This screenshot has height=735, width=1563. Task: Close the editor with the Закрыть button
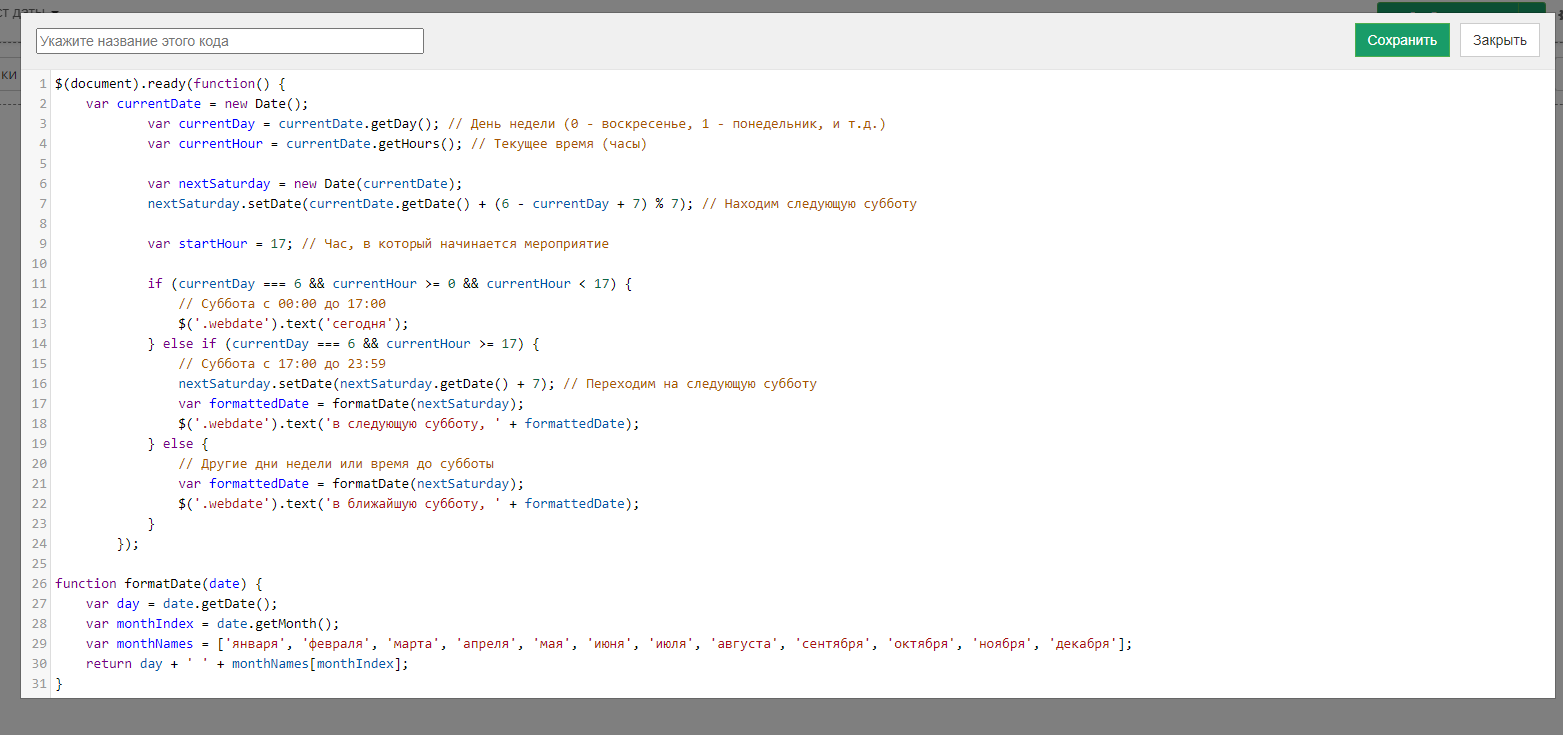pyautogui.click(x=1499, y=40)
